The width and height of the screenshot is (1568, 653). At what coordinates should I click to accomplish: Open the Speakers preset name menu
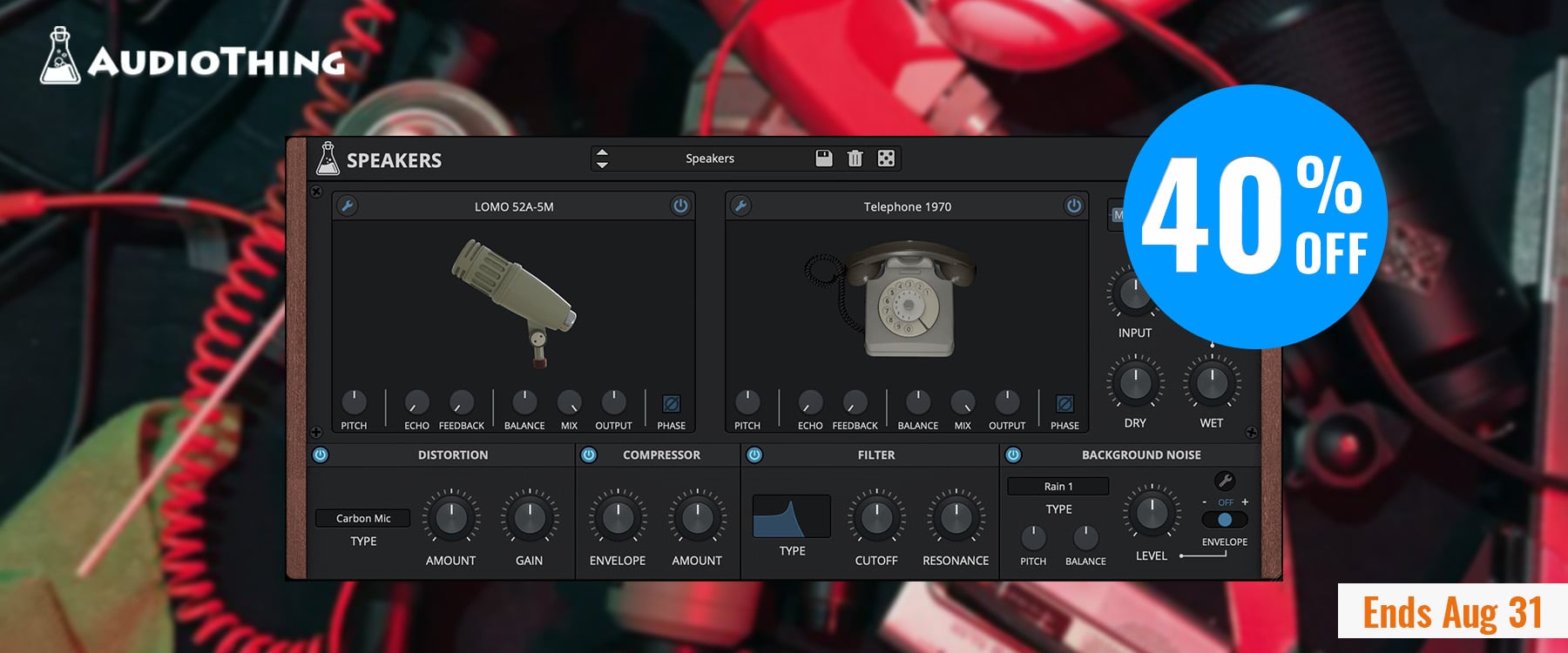(x=710, y=158)
